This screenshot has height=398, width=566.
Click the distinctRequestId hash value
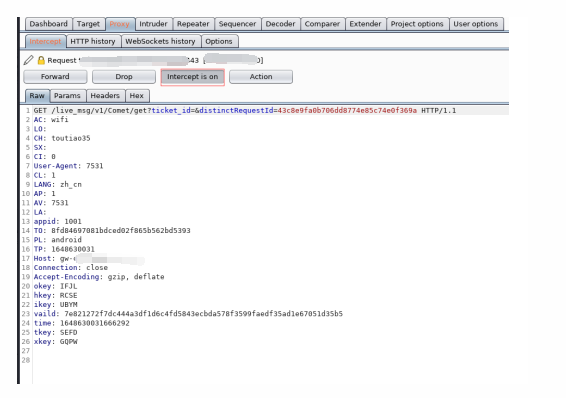coord(347,110)
